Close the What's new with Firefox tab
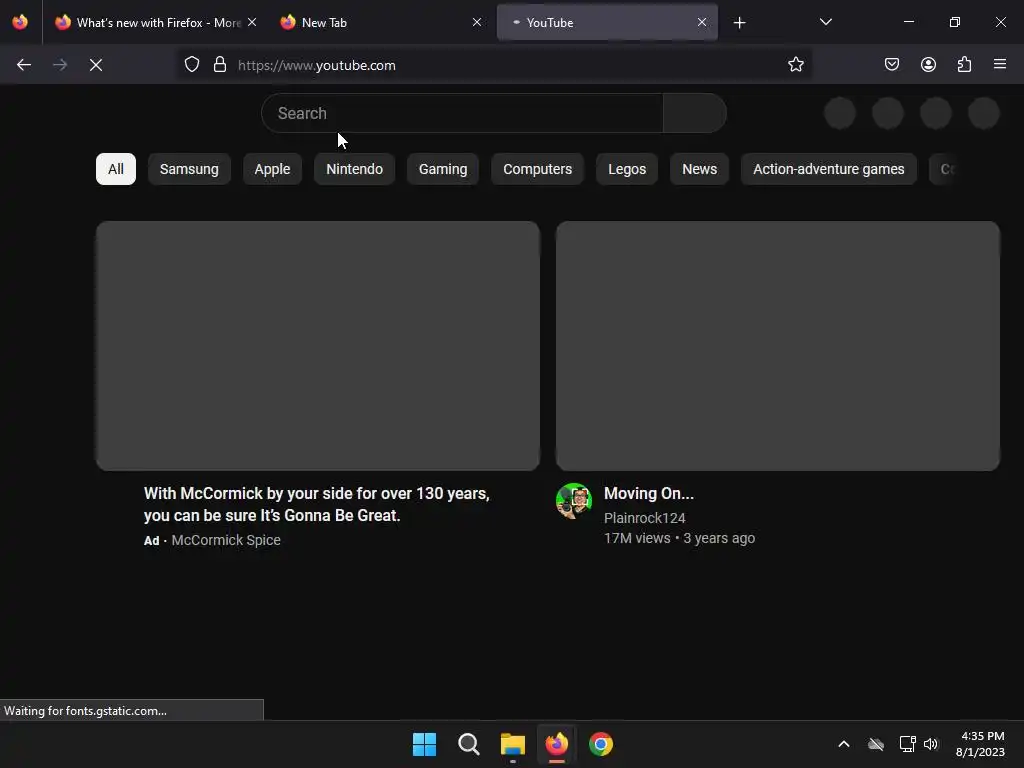 [252, 22]
